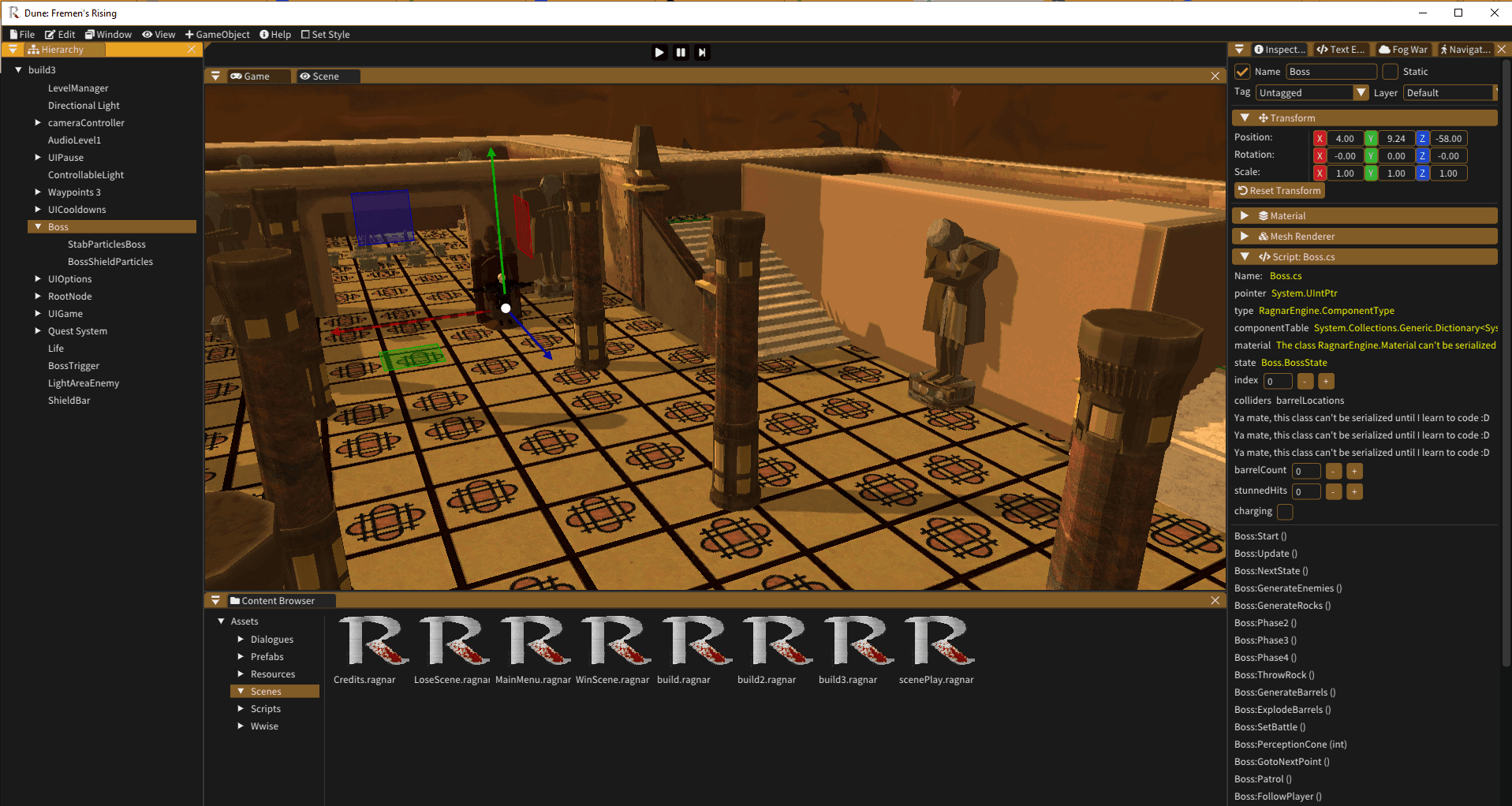Select the Scripts folder in Assets
The image size is (1512, 806).
265,709
